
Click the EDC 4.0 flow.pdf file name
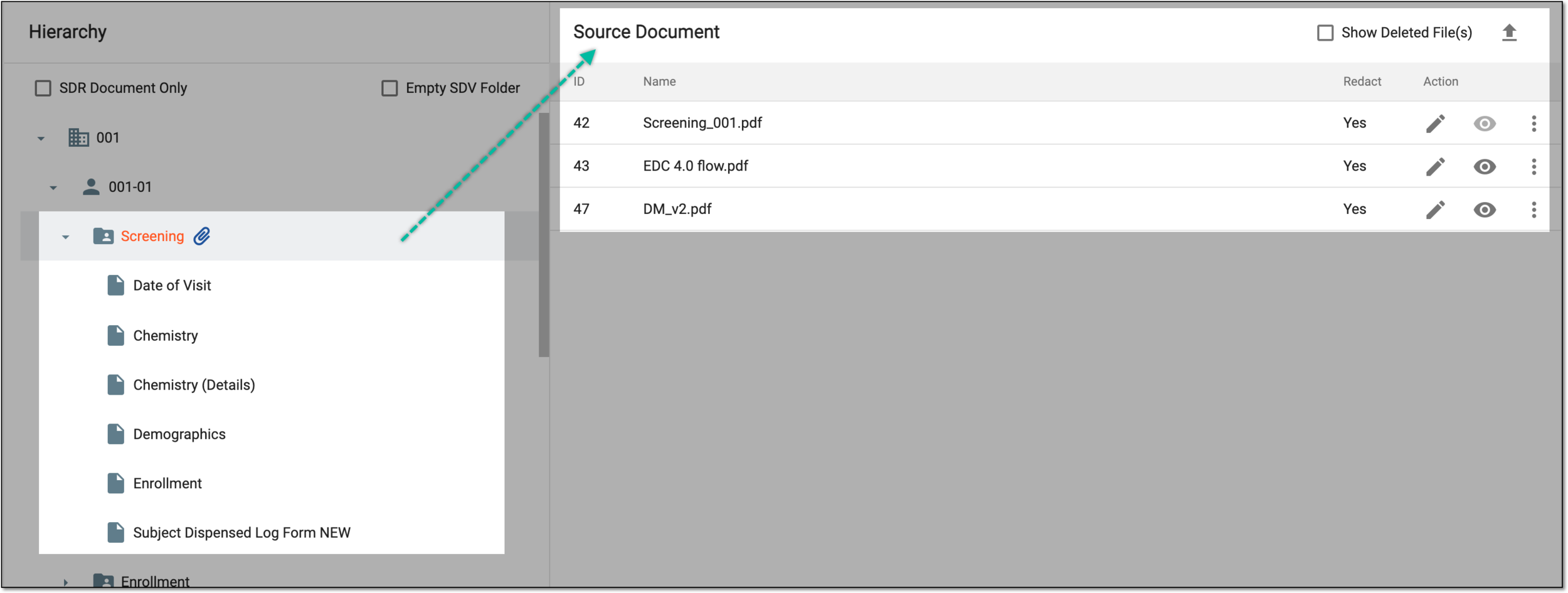695,166
